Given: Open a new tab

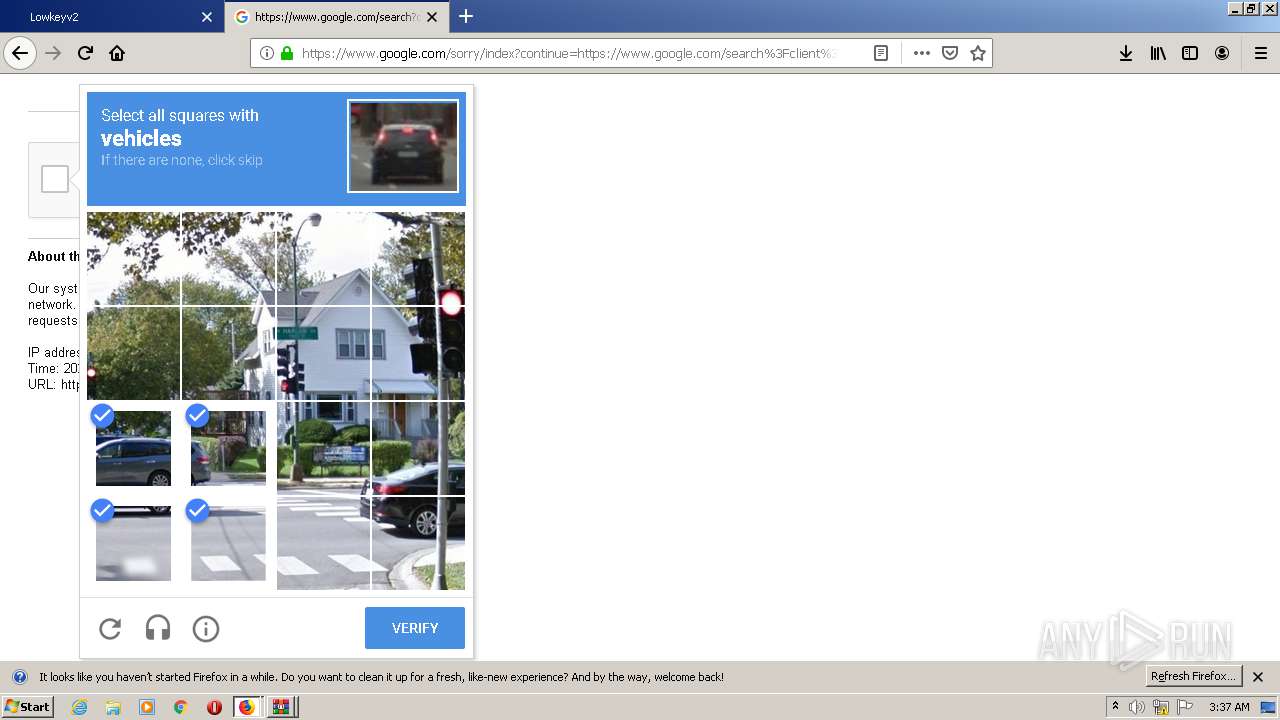Looking at the screenshot, I should pos(466,16).
